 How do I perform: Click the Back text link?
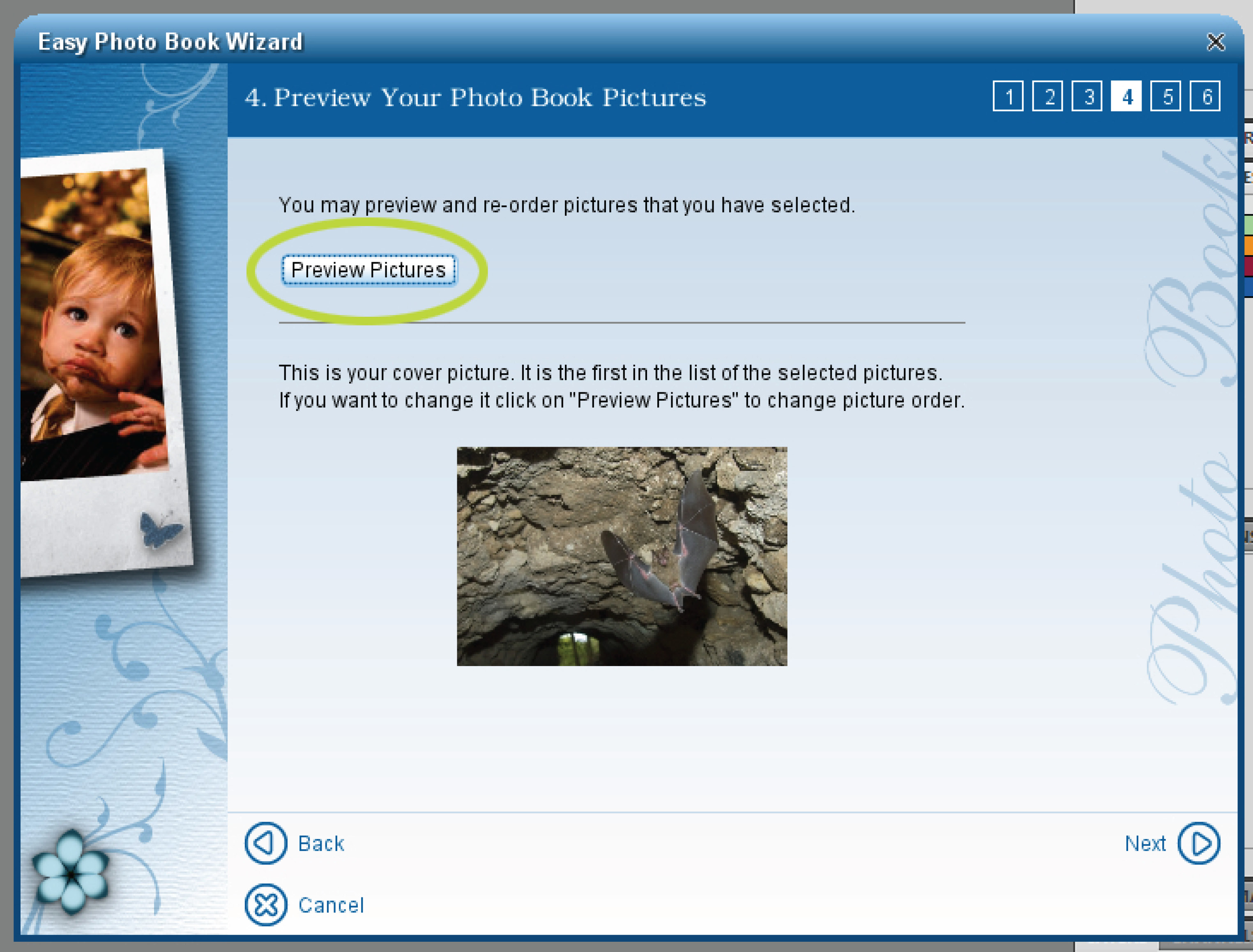[321, 843]
